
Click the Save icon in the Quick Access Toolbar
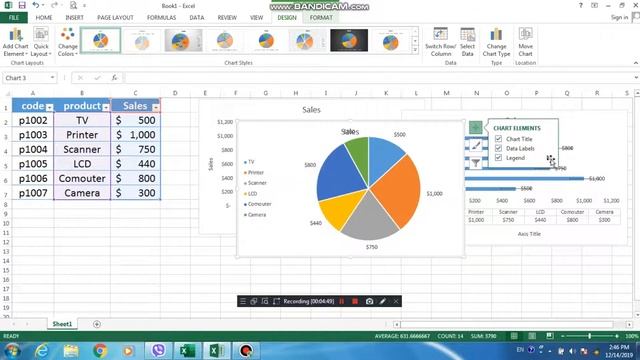tap(22, 5)
